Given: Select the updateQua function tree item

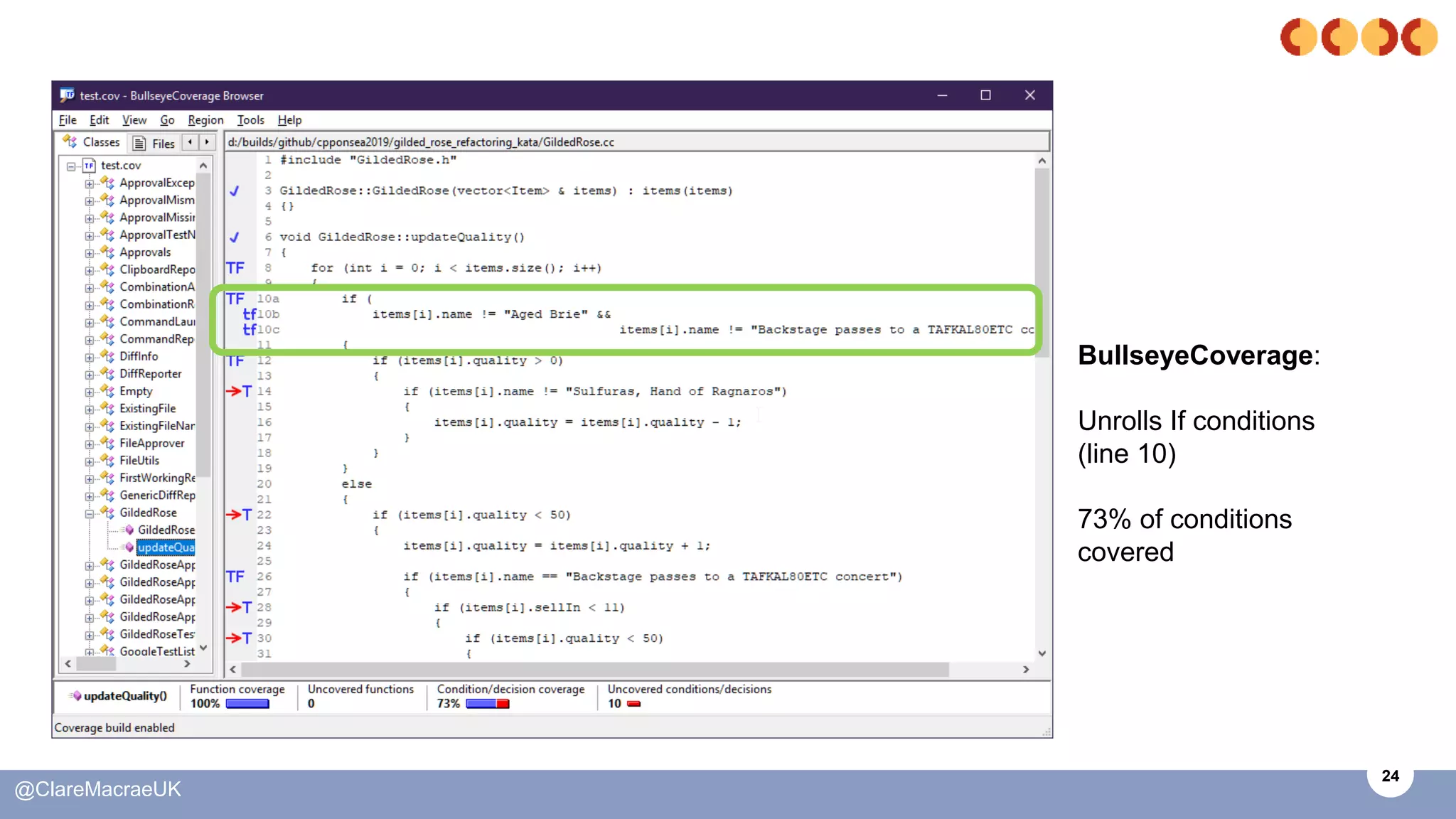Looking at the screenshot, I should (x=166, y=547).
